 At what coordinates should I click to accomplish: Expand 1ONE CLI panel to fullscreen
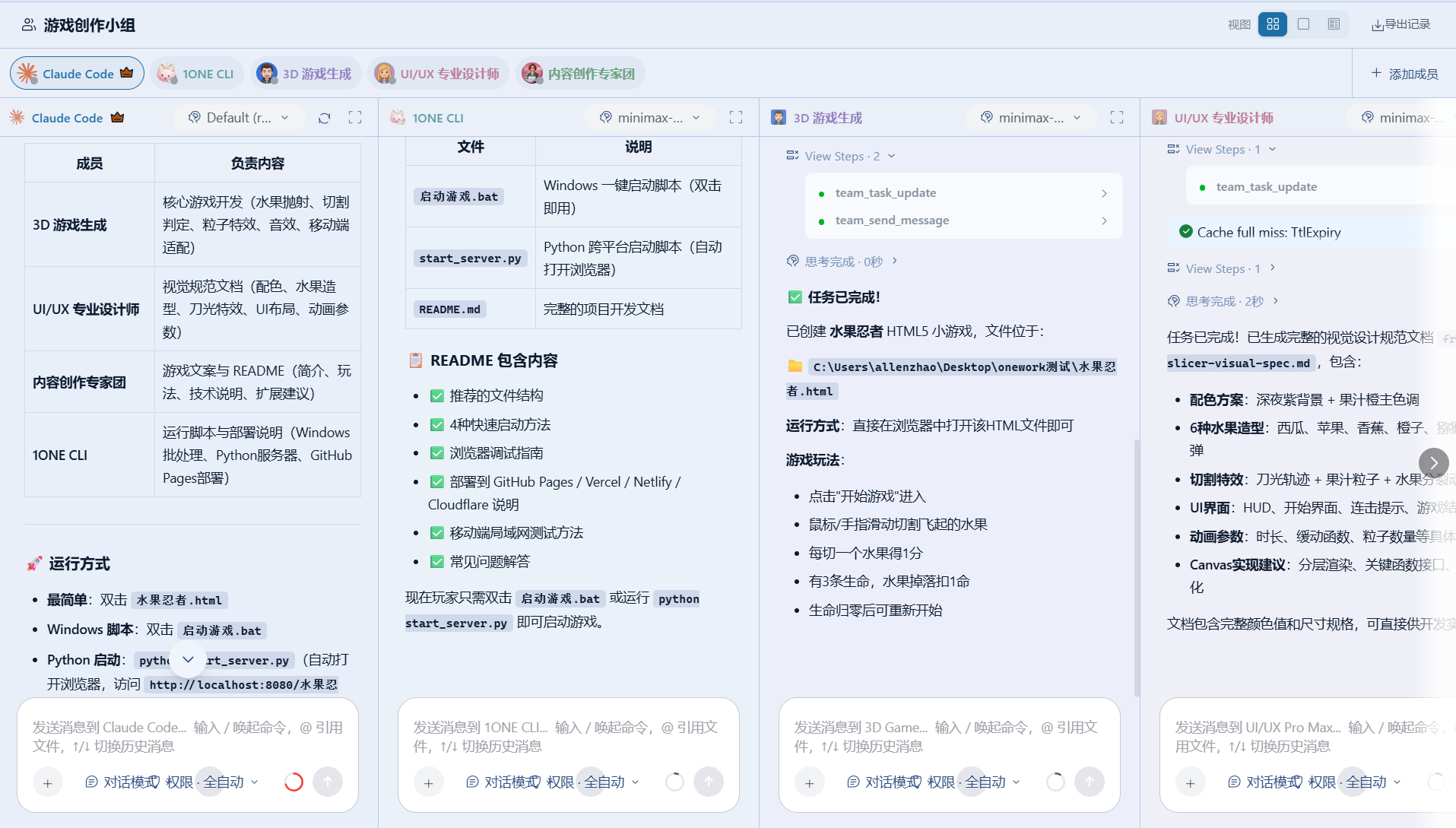coord(736,118)
